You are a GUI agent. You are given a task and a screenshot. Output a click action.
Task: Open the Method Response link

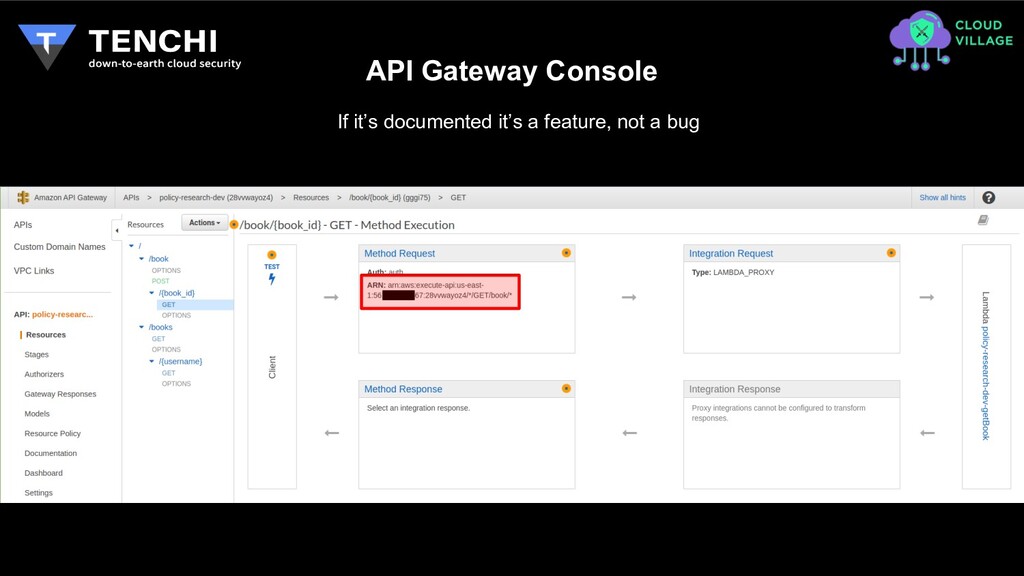coord(403,389)
